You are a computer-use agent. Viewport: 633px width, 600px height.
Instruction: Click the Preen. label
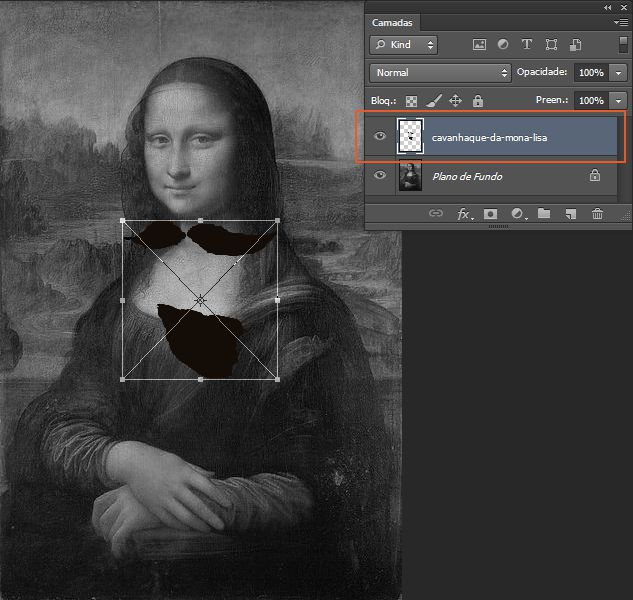click(552, 100)
